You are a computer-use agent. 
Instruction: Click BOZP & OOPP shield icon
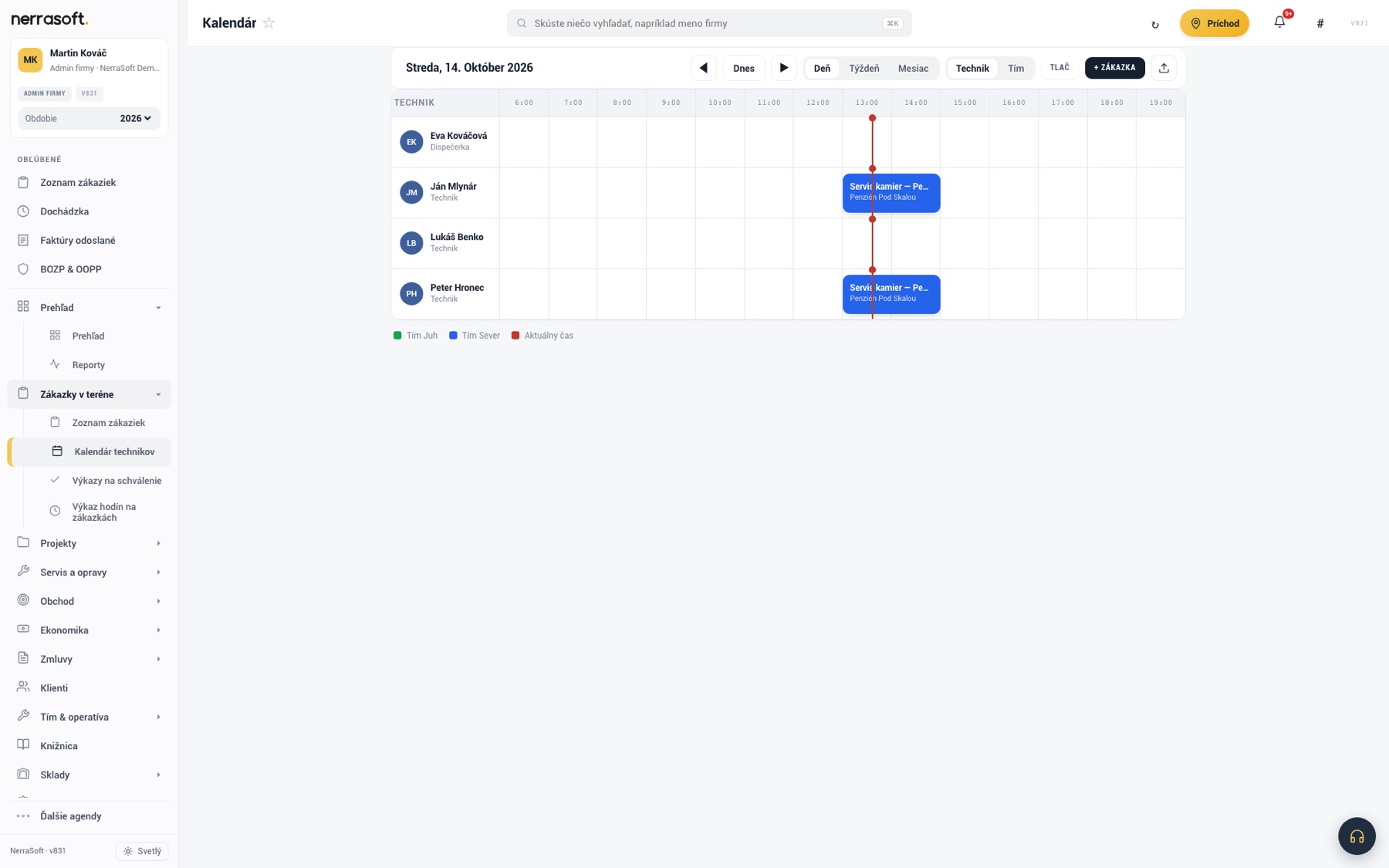pyautogui.click(x=23, y=269)
